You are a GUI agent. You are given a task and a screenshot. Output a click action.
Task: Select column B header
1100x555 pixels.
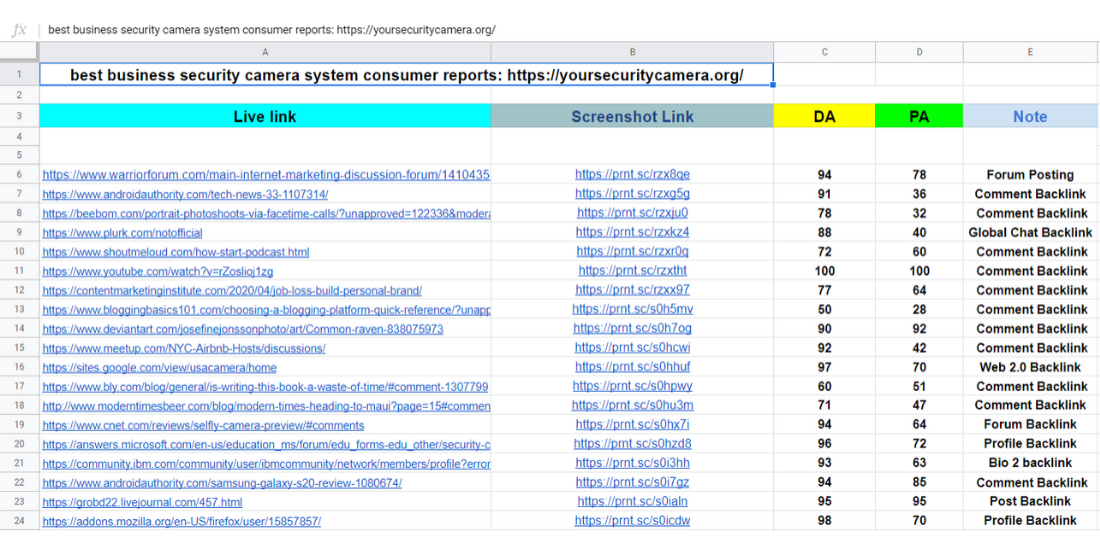pyautogui.click(x=632, y=52)
